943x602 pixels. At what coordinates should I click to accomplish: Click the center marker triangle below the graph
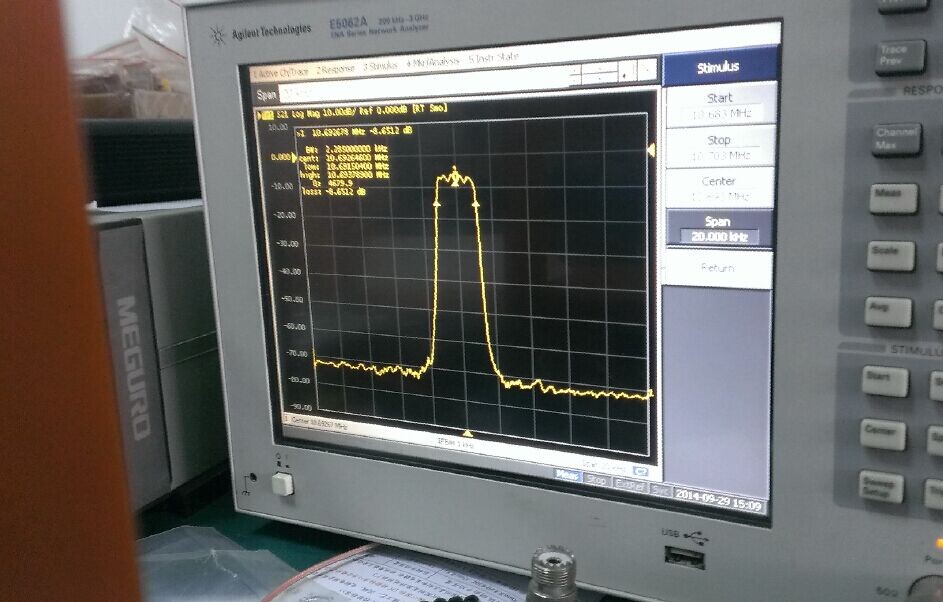pyautogui.click(x=467, y=433)
